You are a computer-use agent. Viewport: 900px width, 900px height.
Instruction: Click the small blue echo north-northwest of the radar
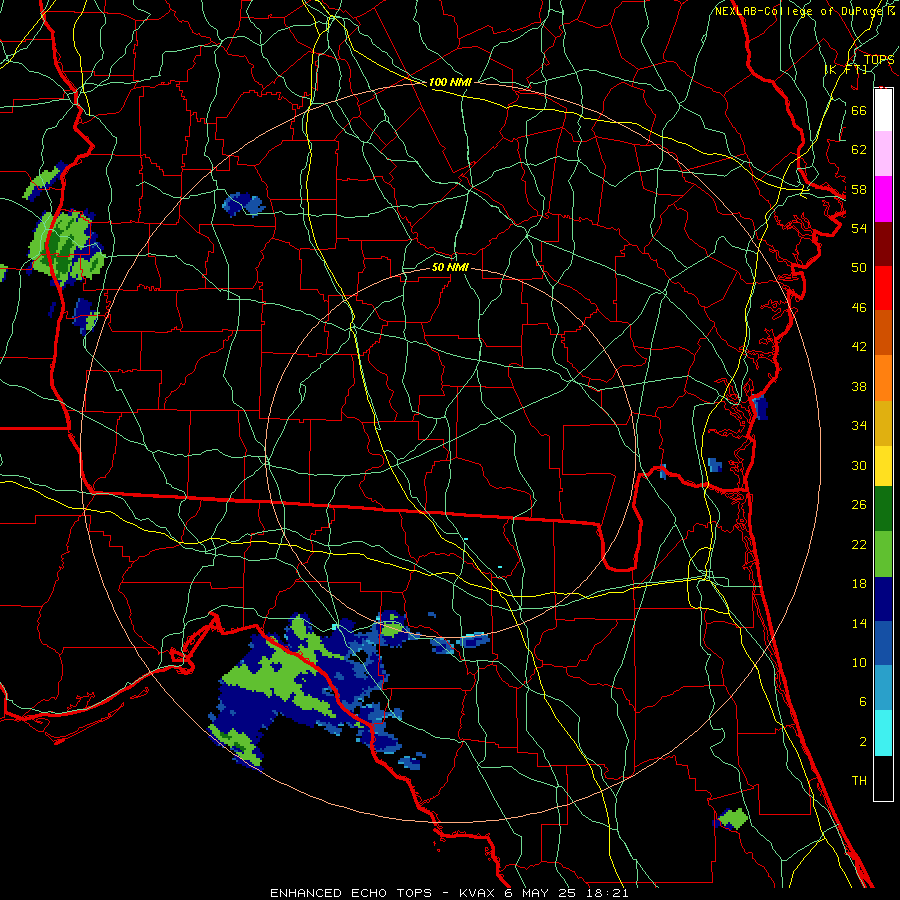pyautogui.click(x=243, y=204)
